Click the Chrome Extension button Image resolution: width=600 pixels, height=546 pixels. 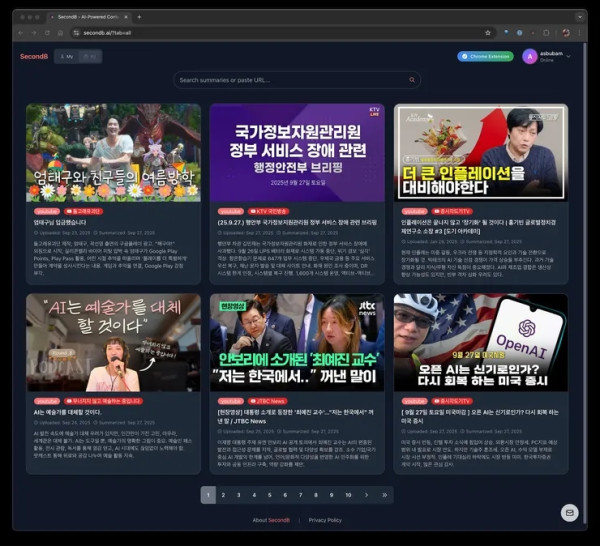pyautogui.click(x=485, y=56)
